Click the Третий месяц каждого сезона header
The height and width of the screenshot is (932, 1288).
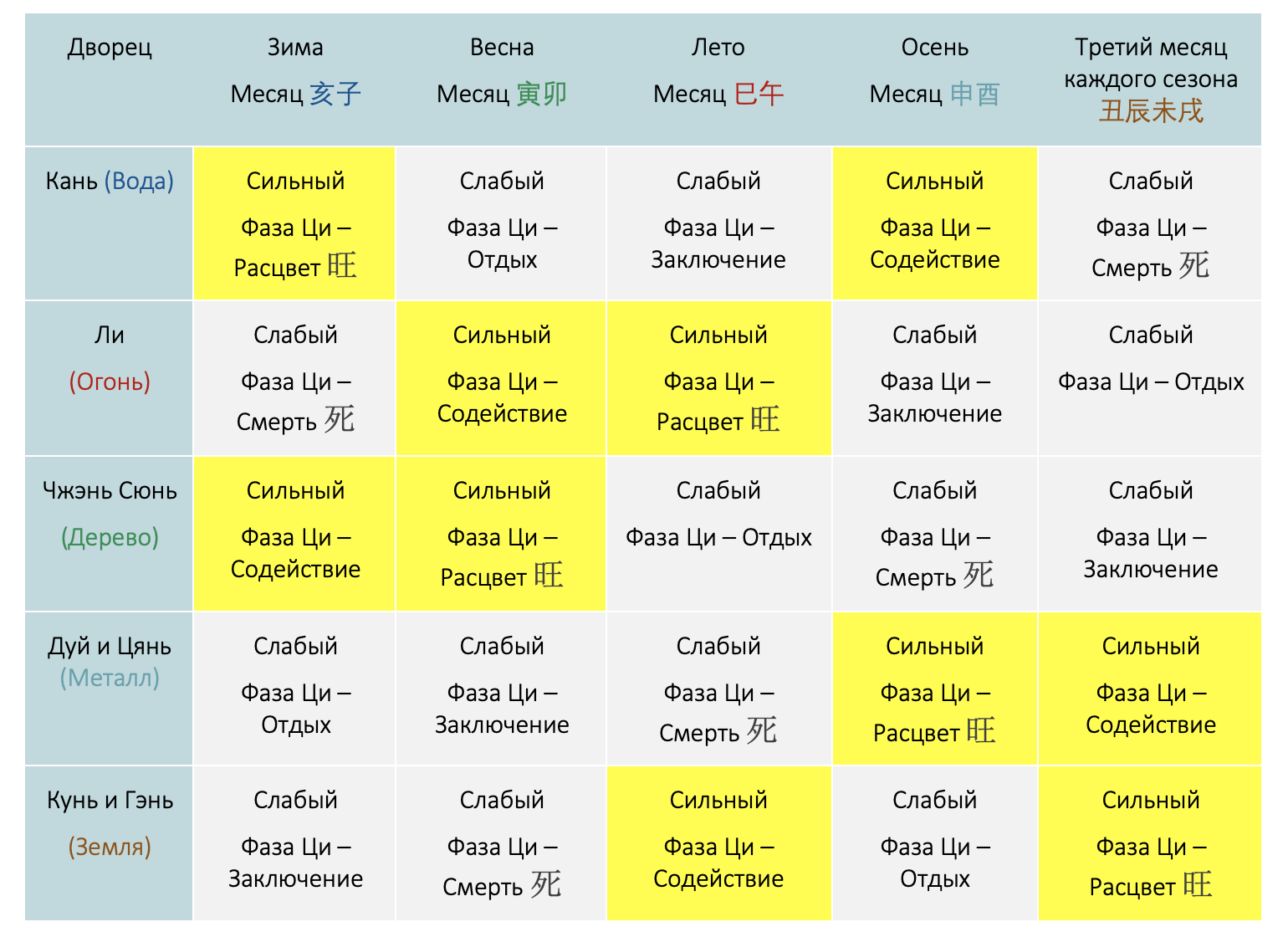pos(1150,79)
